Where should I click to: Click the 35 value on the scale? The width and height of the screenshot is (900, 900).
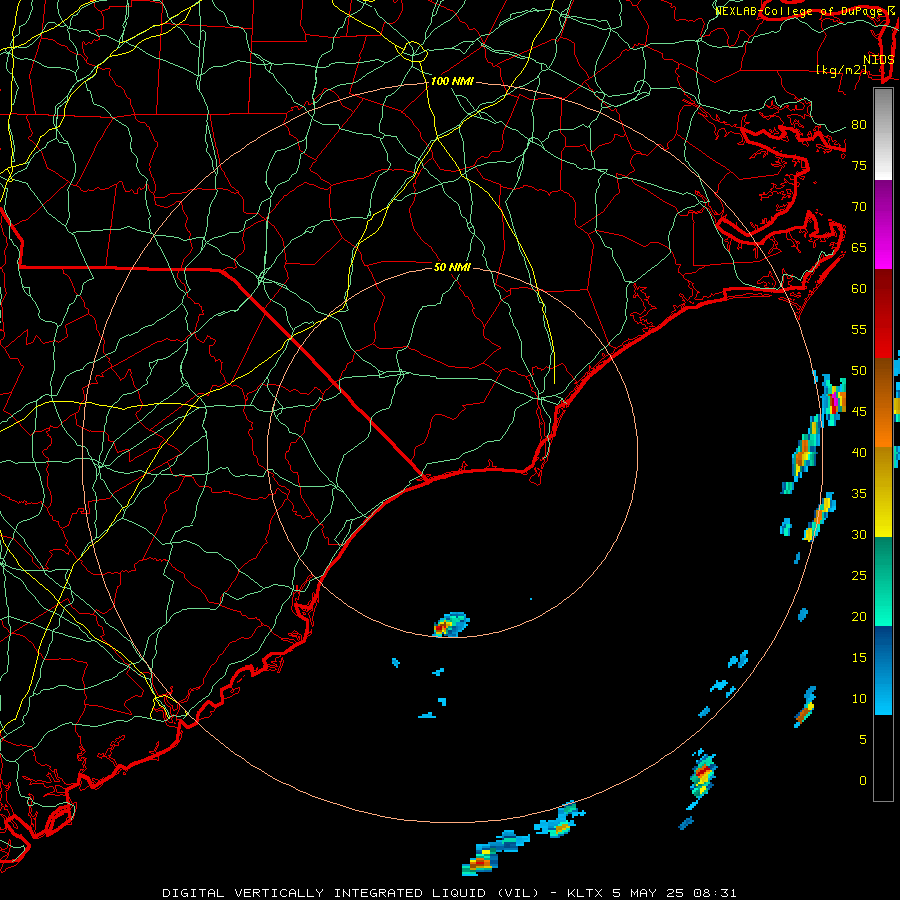pyautogui.click(x=859, y=494)
